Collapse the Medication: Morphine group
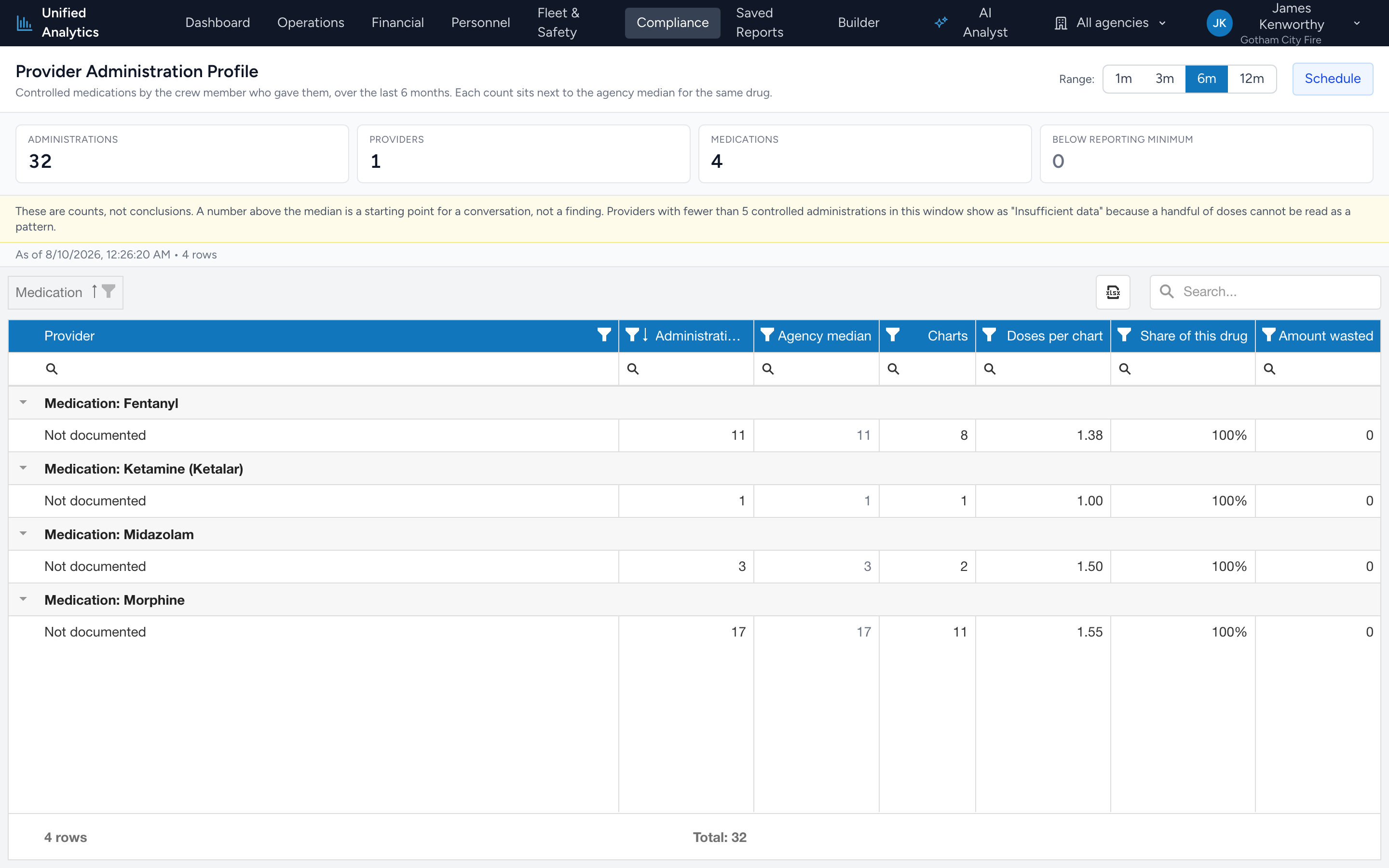Viewport: 1389px width, 868px height. pyautogui.click(x=23, y=599)
